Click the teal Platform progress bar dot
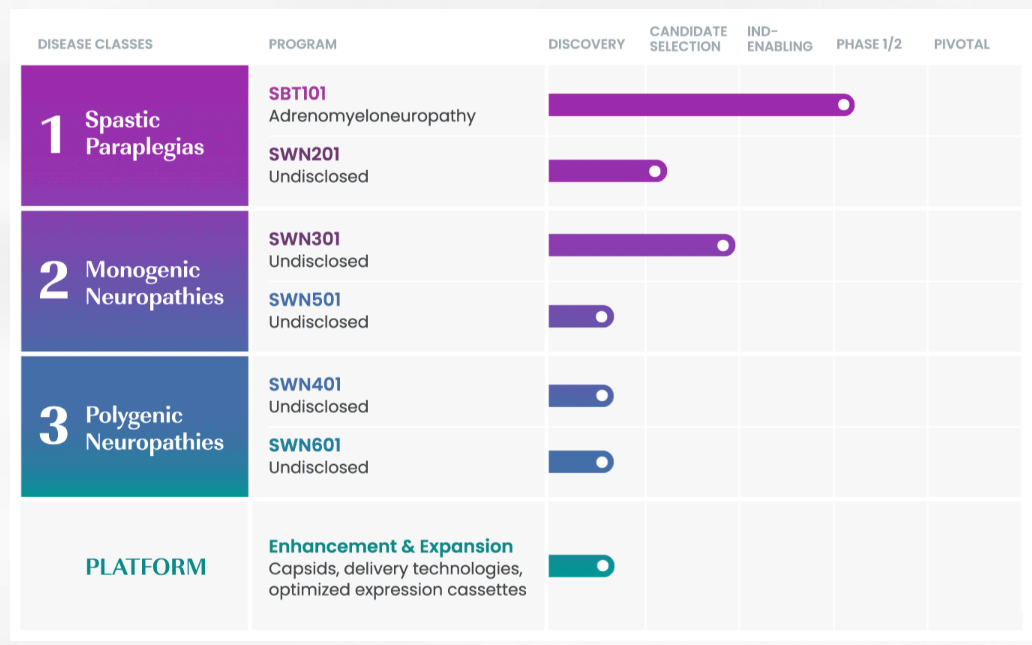The height and width of the screenshot is (645, 1032). click(x=603, y=566)
